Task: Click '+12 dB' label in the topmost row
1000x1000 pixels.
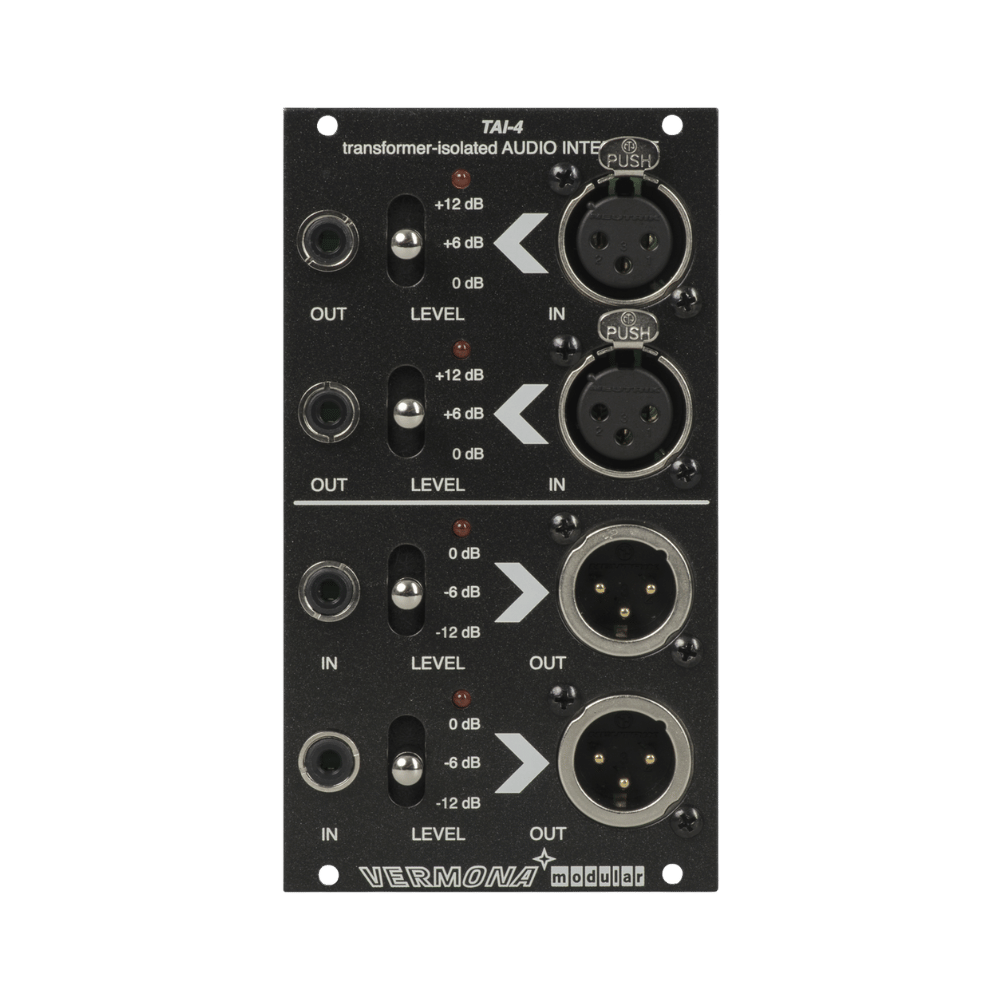Action: [459, 204]
